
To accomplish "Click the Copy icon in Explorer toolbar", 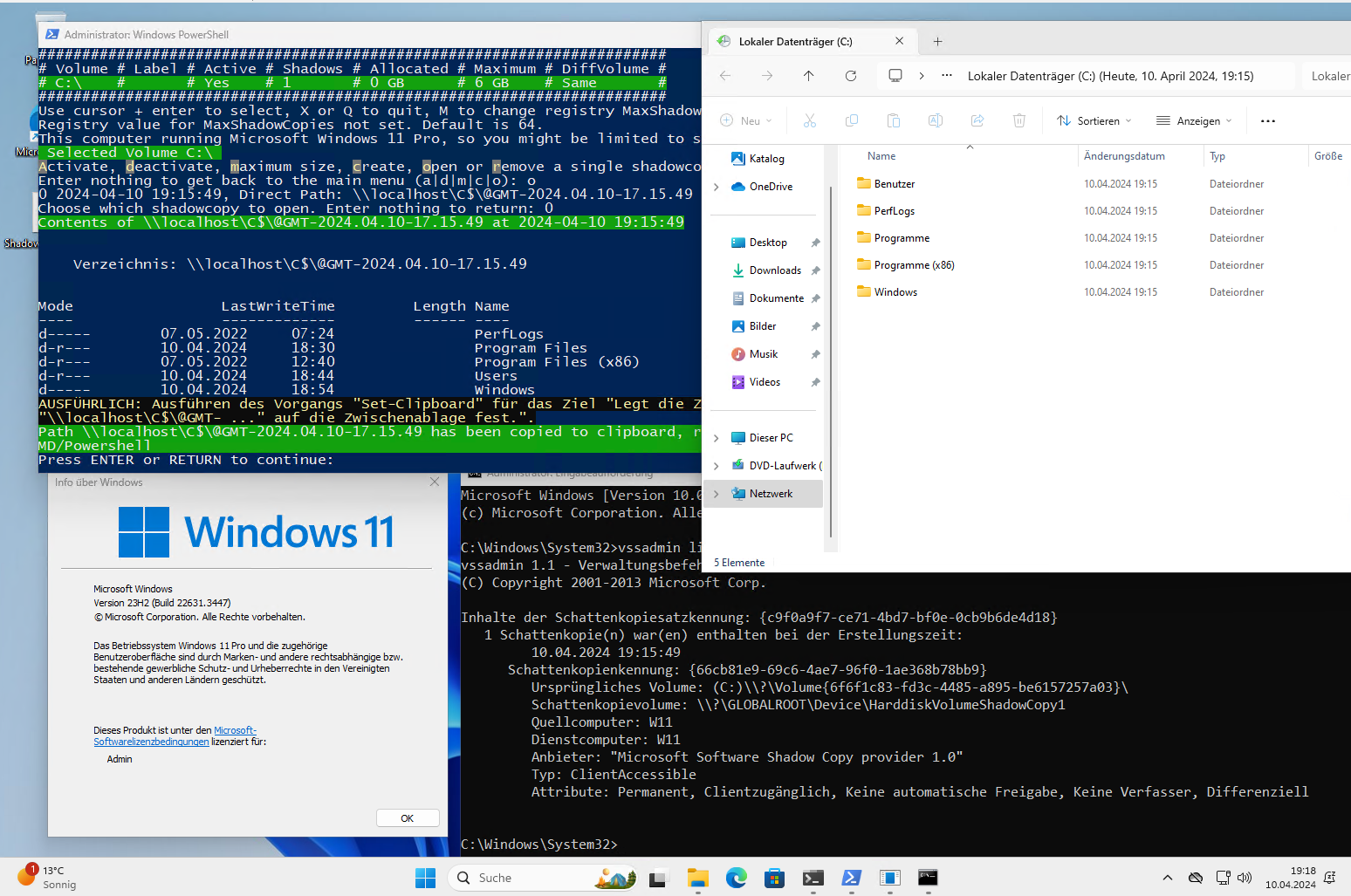I will tap(852, 120).
